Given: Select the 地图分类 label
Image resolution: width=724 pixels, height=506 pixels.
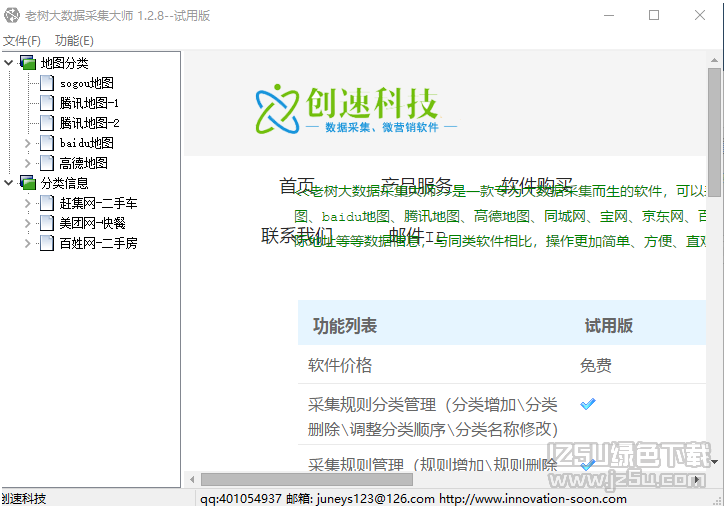Looking at the screenshot, I should pyautogui.click(x=64, y=63).
